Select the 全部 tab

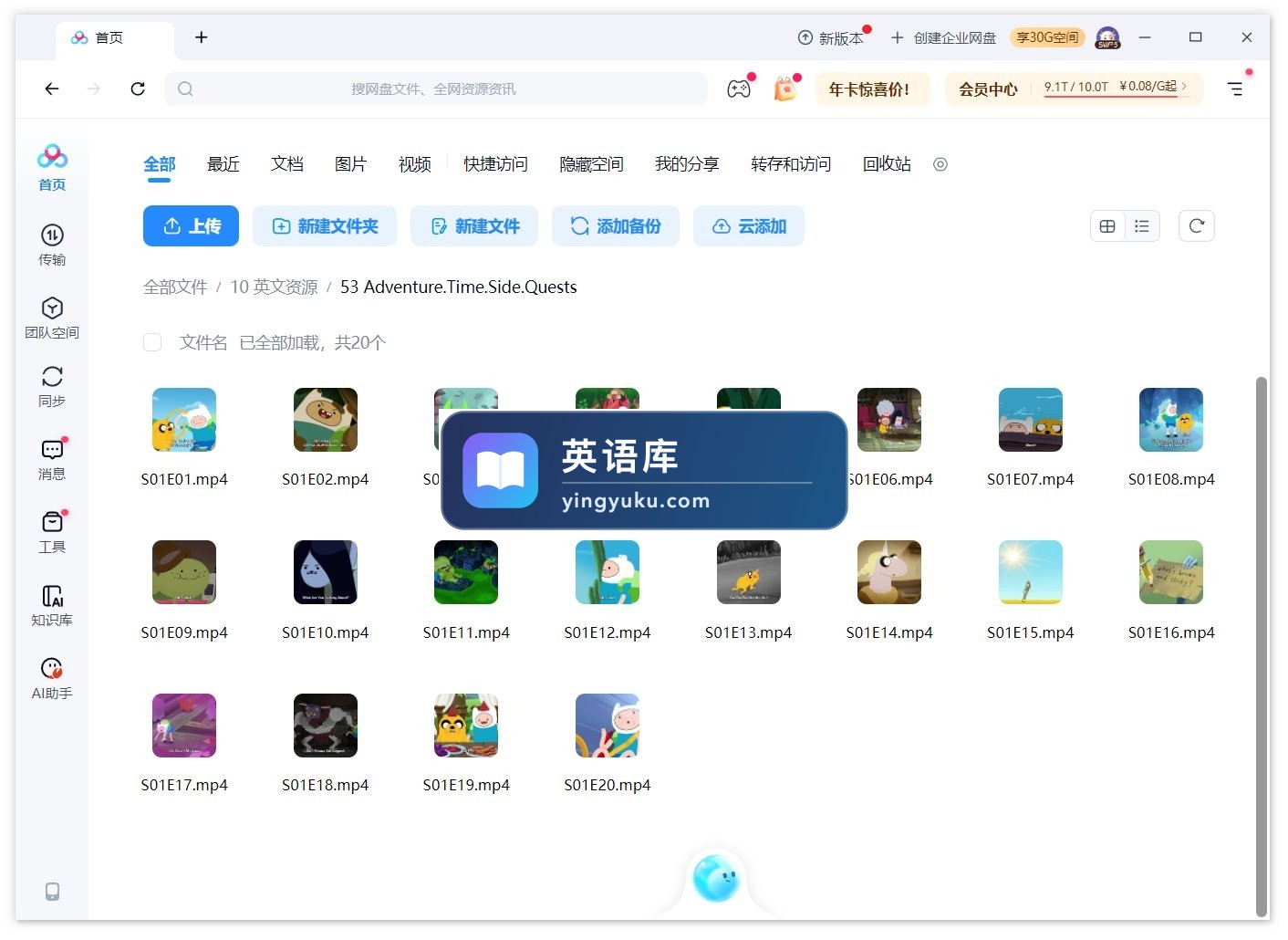point(160,164)
